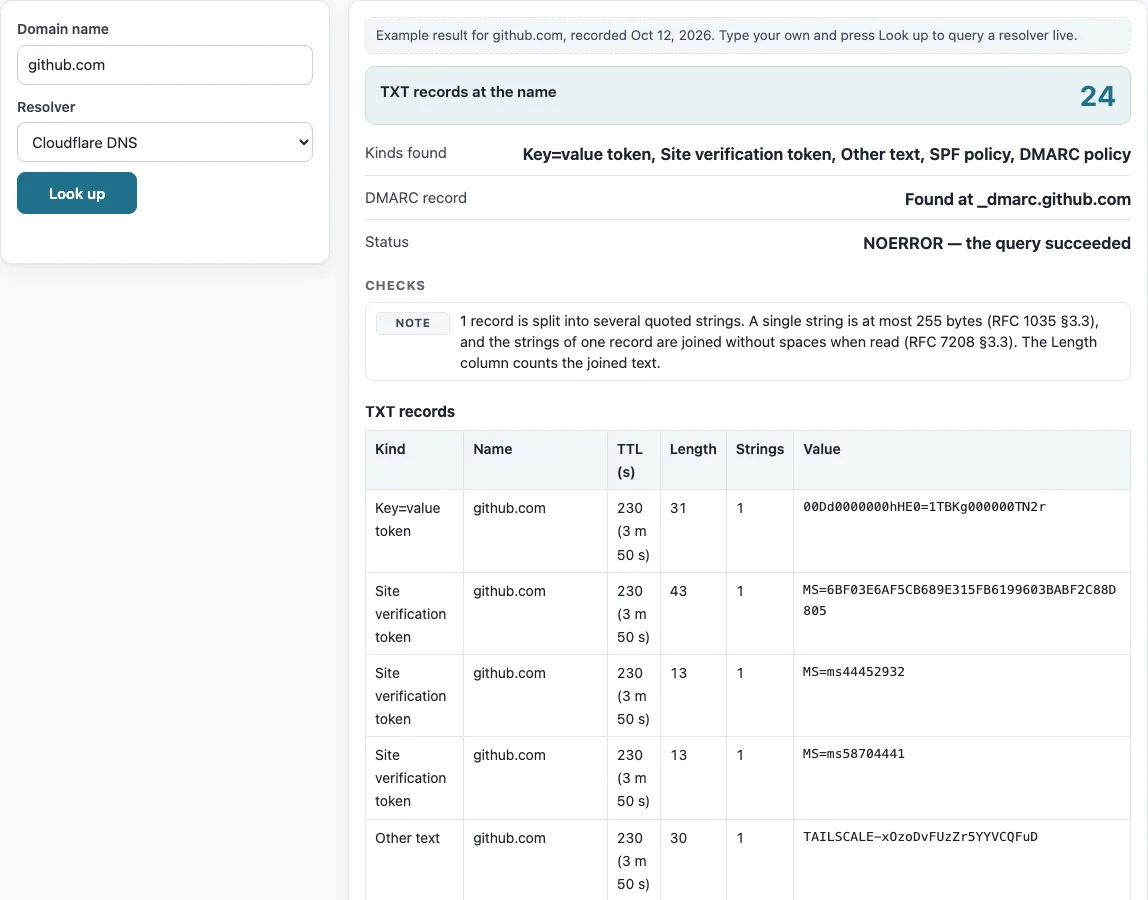Click the "Kinds found" label
This screenshot has height=900, width=1148.
coord(406,153)
